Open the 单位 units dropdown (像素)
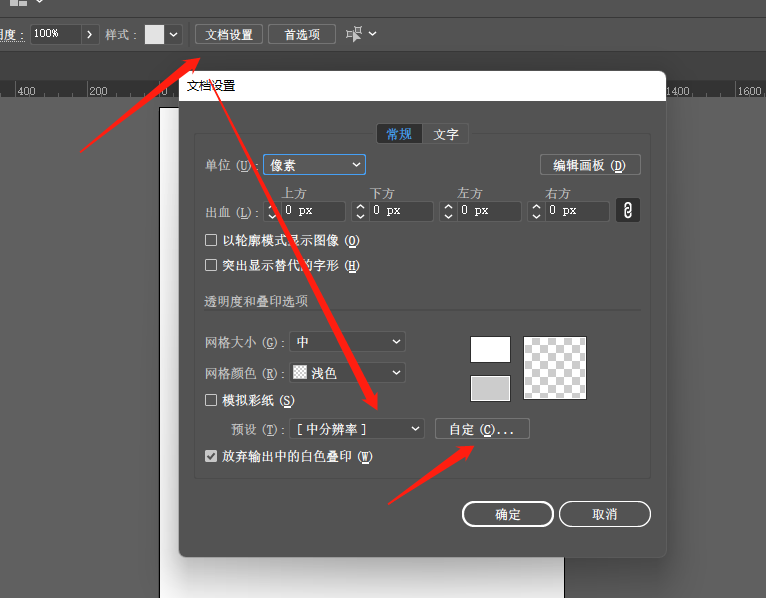 [315, 165]
